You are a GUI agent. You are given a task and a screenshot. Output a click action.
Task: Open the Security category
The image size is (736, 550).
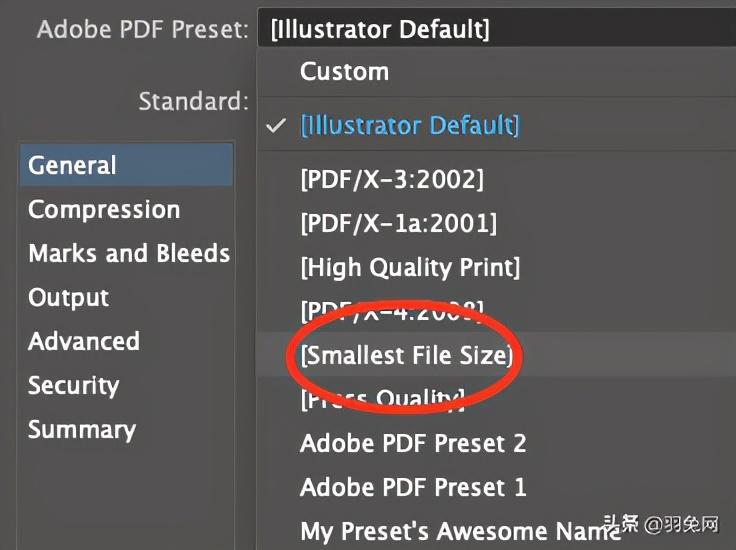pyautogui.click(x=73, y=386)
